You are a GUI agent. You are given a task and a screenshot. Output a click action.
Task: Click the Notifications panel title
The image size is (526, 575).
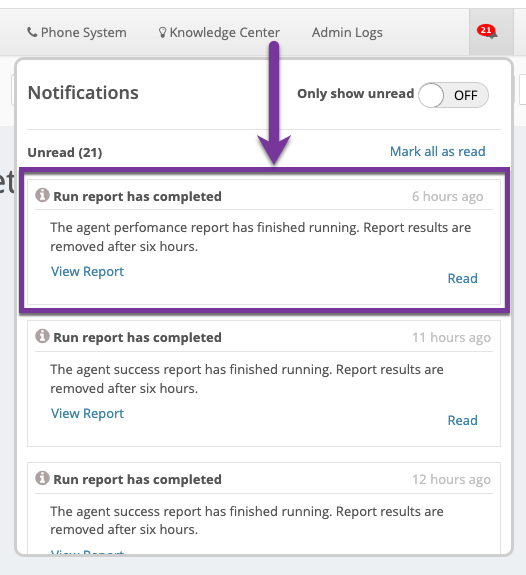click(x=83, y=93)
